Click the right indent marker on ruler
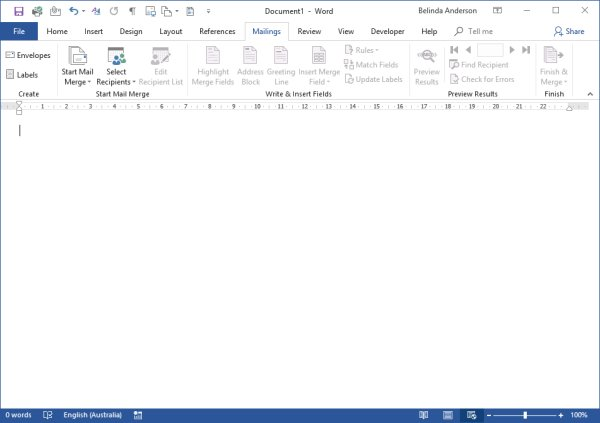This screenshot has height=423, width=600. (569, 108)
